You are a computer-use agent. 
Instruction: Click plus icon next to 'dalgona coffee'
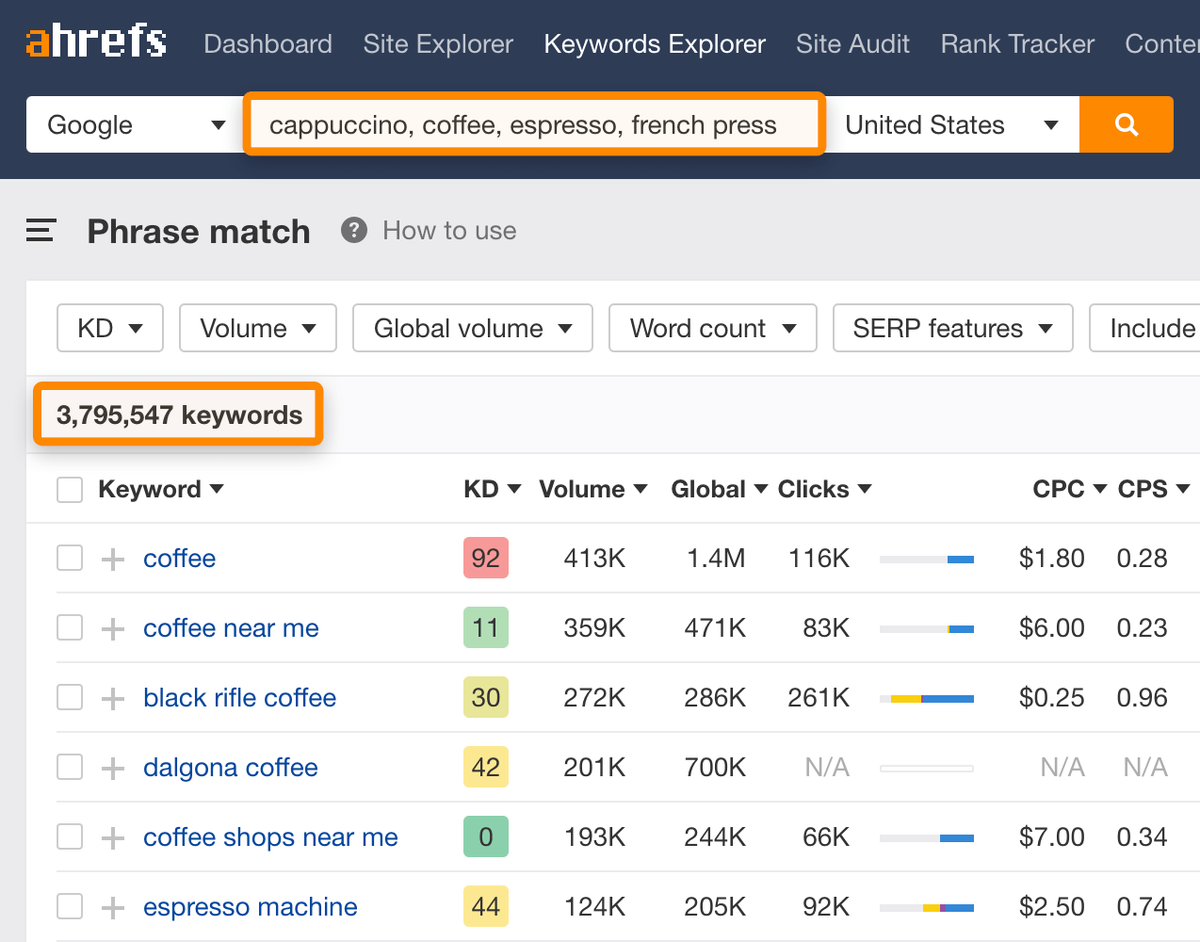pyautogui.click(x=113, y=768)
